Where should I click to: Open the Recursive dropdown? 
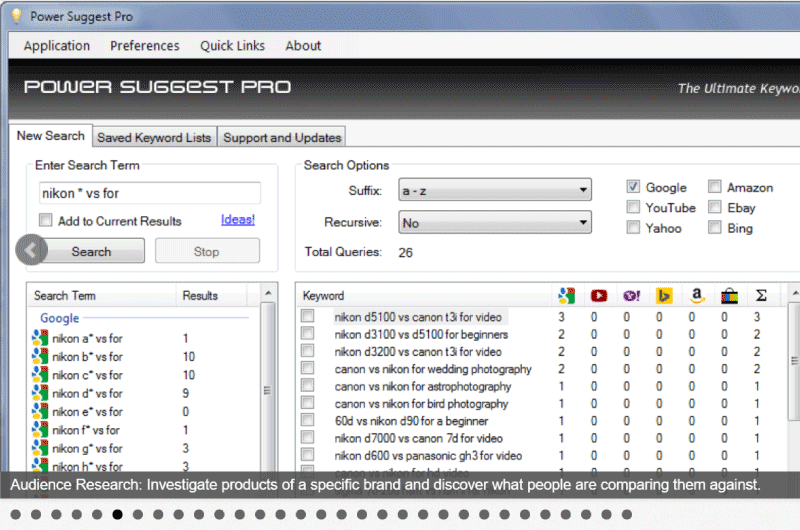point(495,222)
